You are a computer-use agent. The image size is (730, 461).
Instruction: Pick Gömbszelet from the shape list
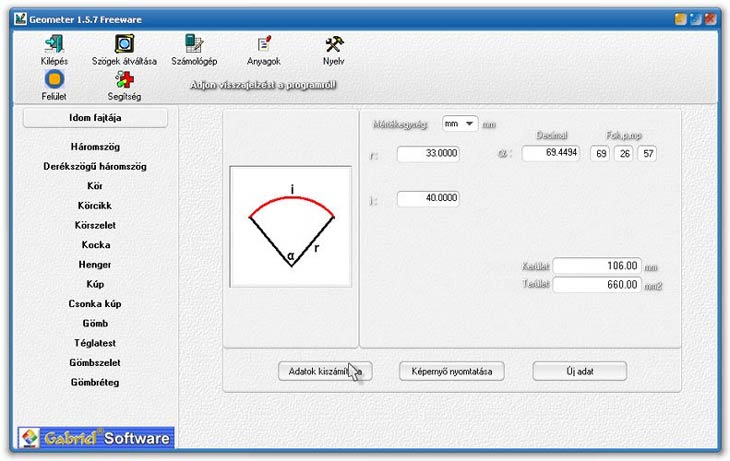point(95,363)
